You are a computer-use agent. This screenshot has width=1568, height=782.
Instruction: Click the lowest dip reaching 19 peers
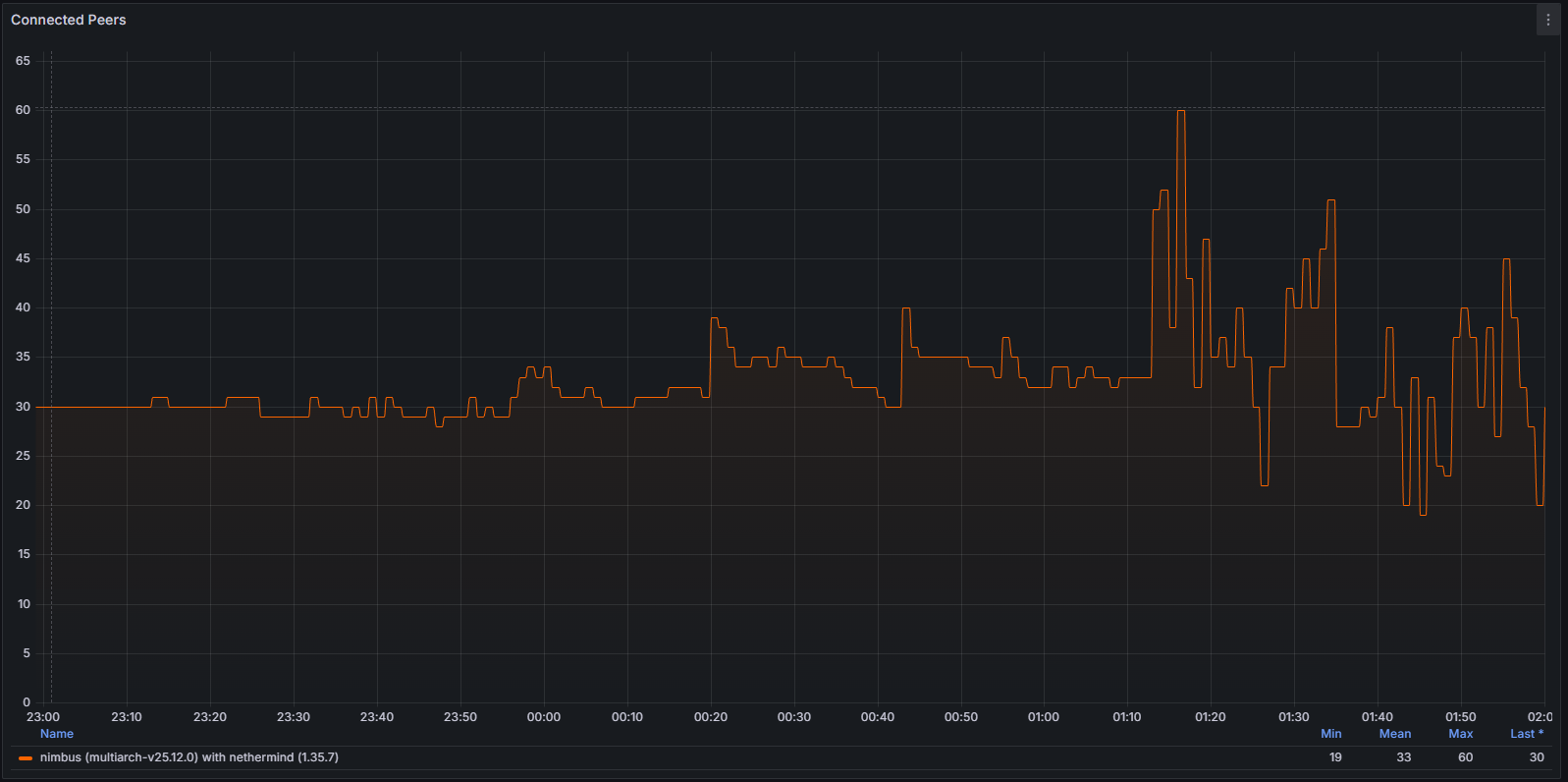pos(1423,514)
